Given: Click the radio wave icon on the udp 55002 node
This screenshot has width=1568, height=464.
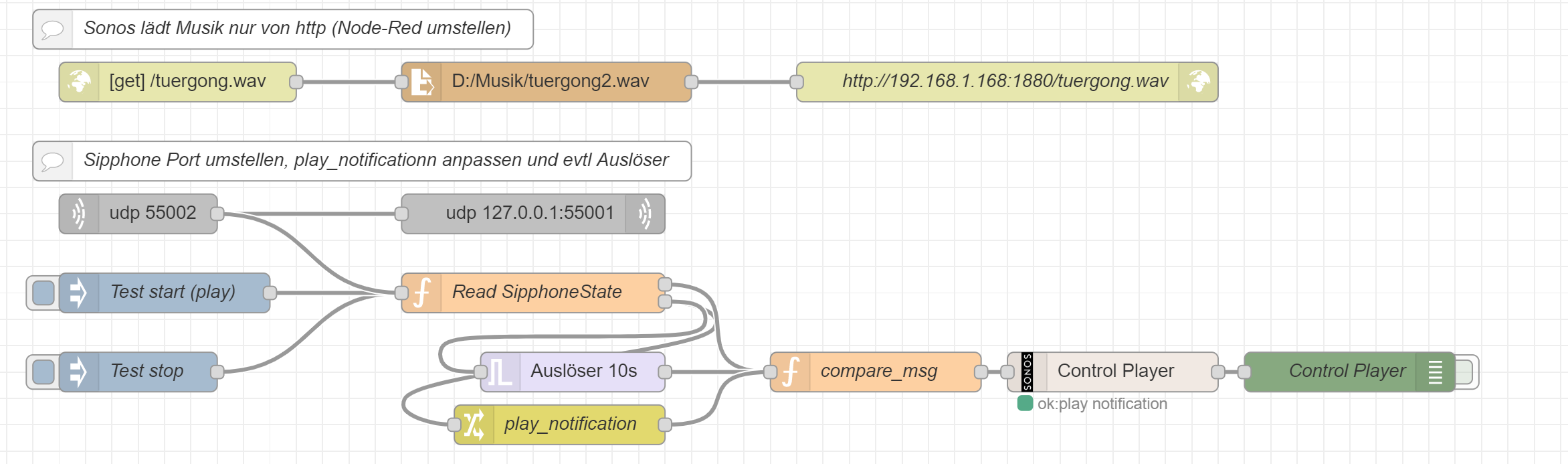Looking at the screenshot, I should (79, 214).
